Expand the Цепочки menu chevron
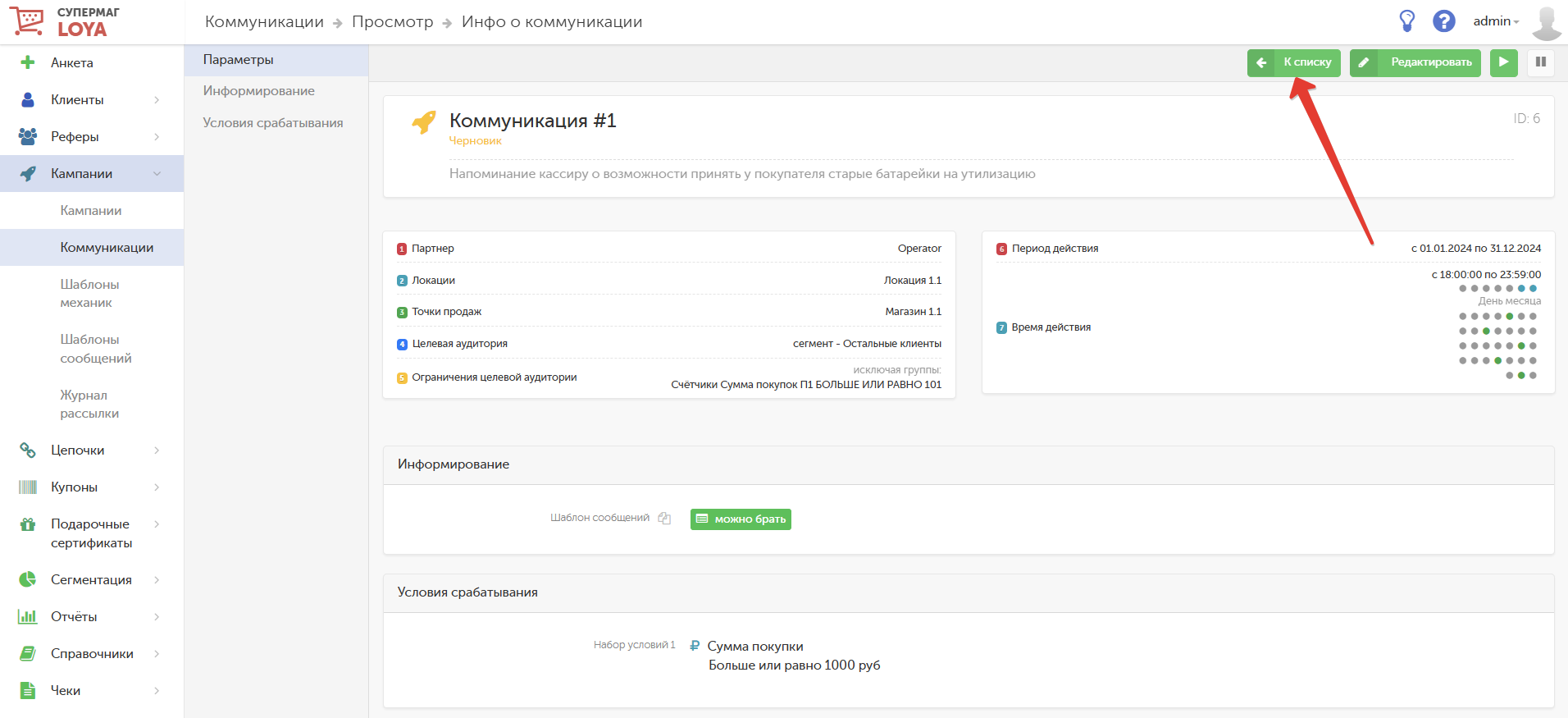 [x=157, y=450]
